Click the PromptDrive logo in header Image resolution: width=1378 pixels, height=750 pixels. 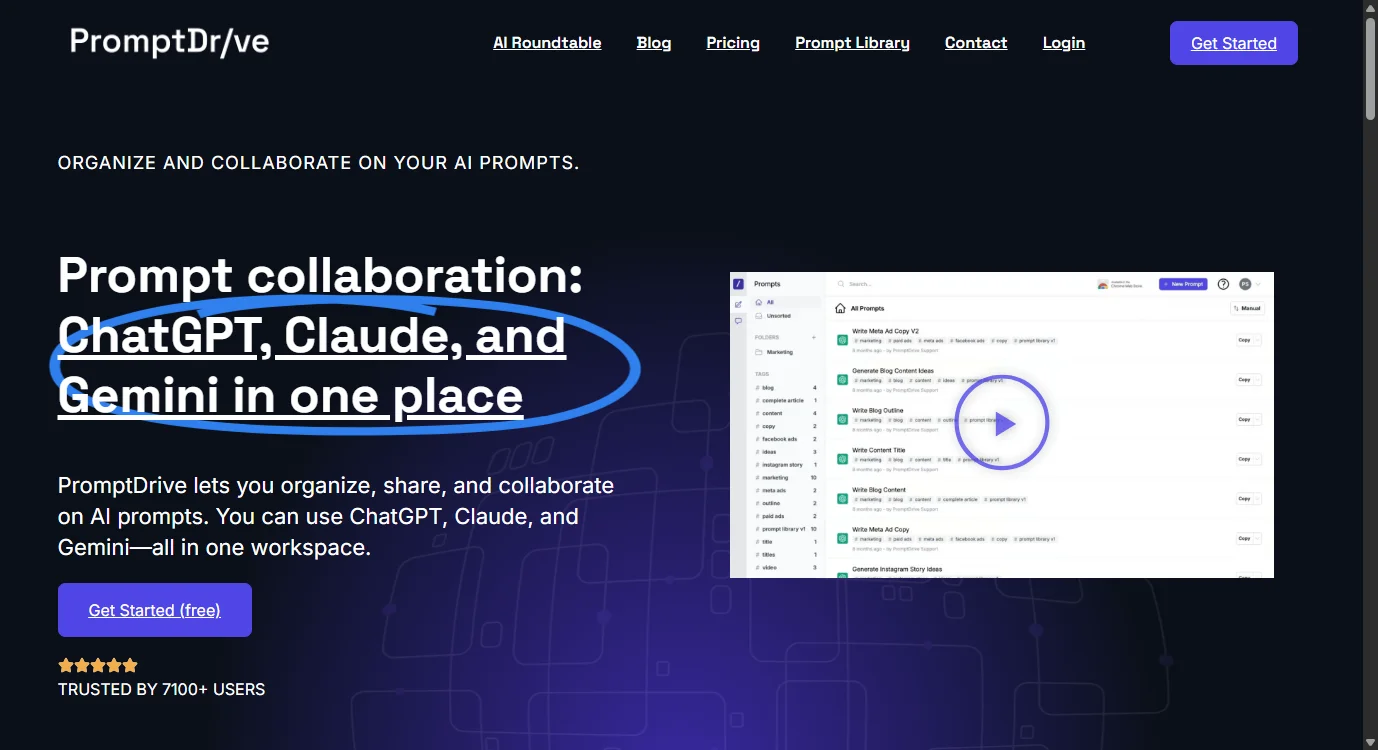[x=169, y=42]
